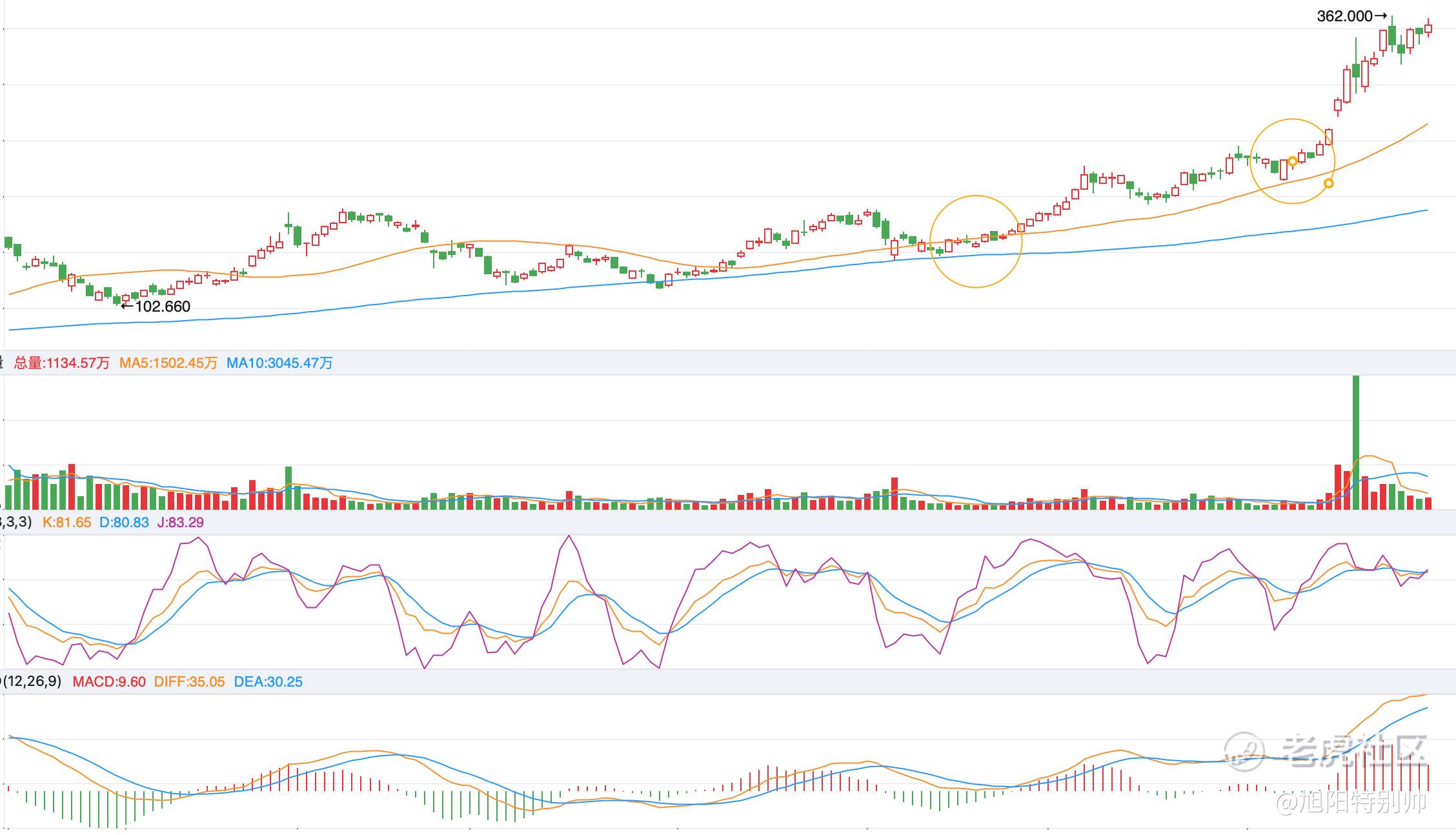Viewport: 1456px width, 835px height.
Task: Open the (12,26,9) MACD parameter label
Action: (x=32, y=681)
